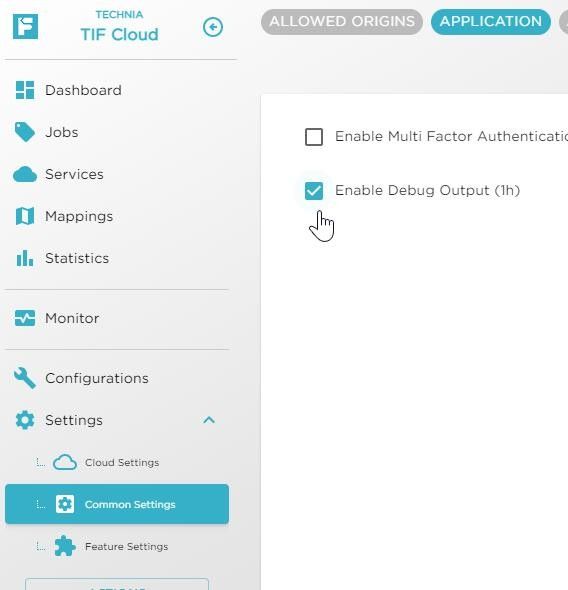Click the Common Settings gear box icon
This screenshot has height=590, width=568.
click(65, 504)
